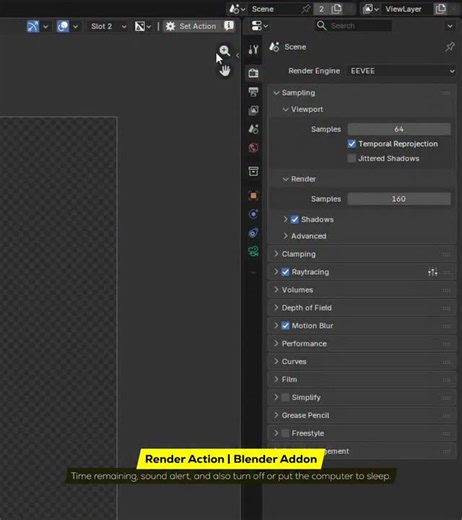The width and height of the screenshot is (462, 520).
Task: Click the pan hand gizmo
Action: pyautogui.click(x=225, y=70)
